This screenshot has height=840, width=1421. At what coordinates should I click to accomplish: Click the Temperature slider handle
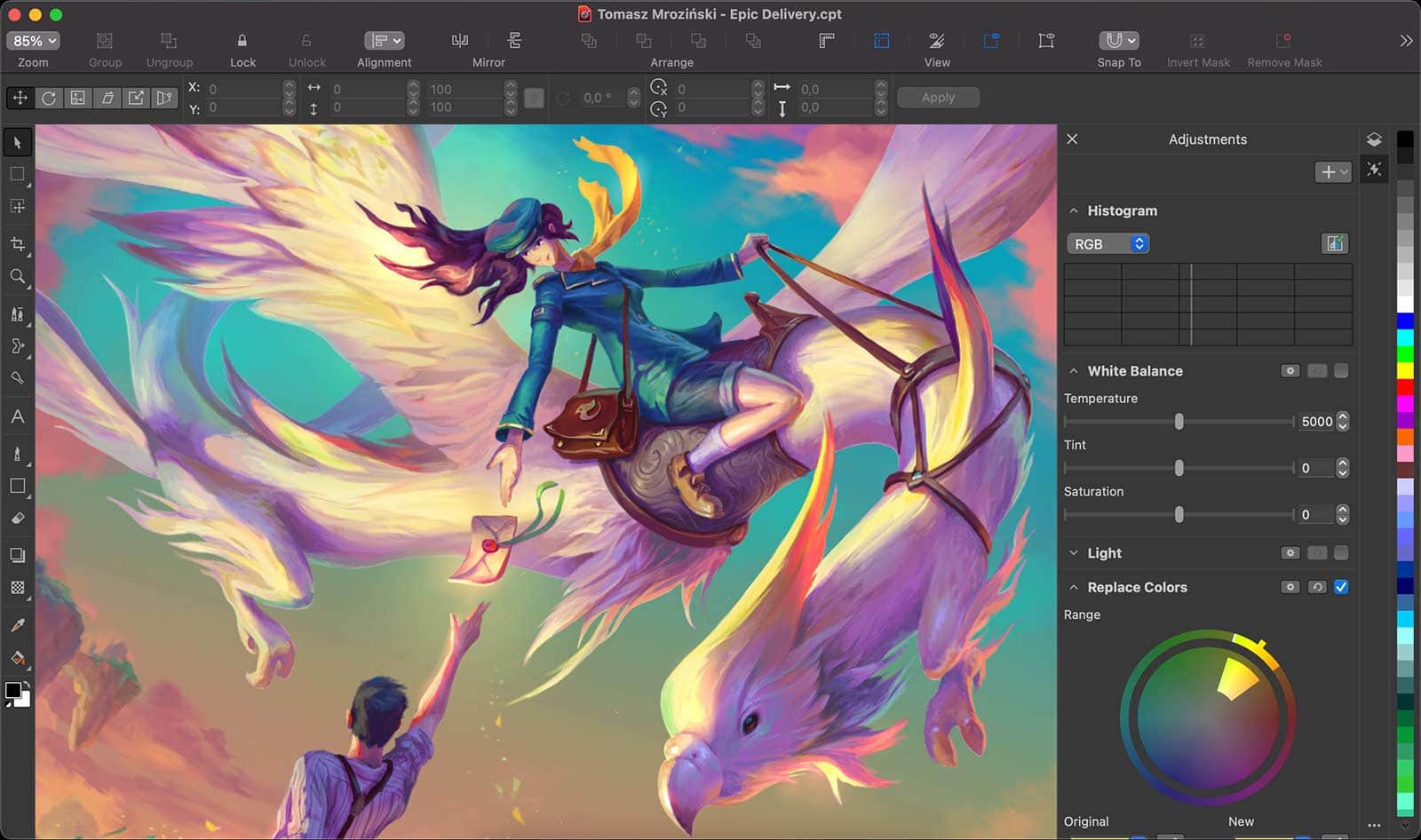(x=1179, y=422)
